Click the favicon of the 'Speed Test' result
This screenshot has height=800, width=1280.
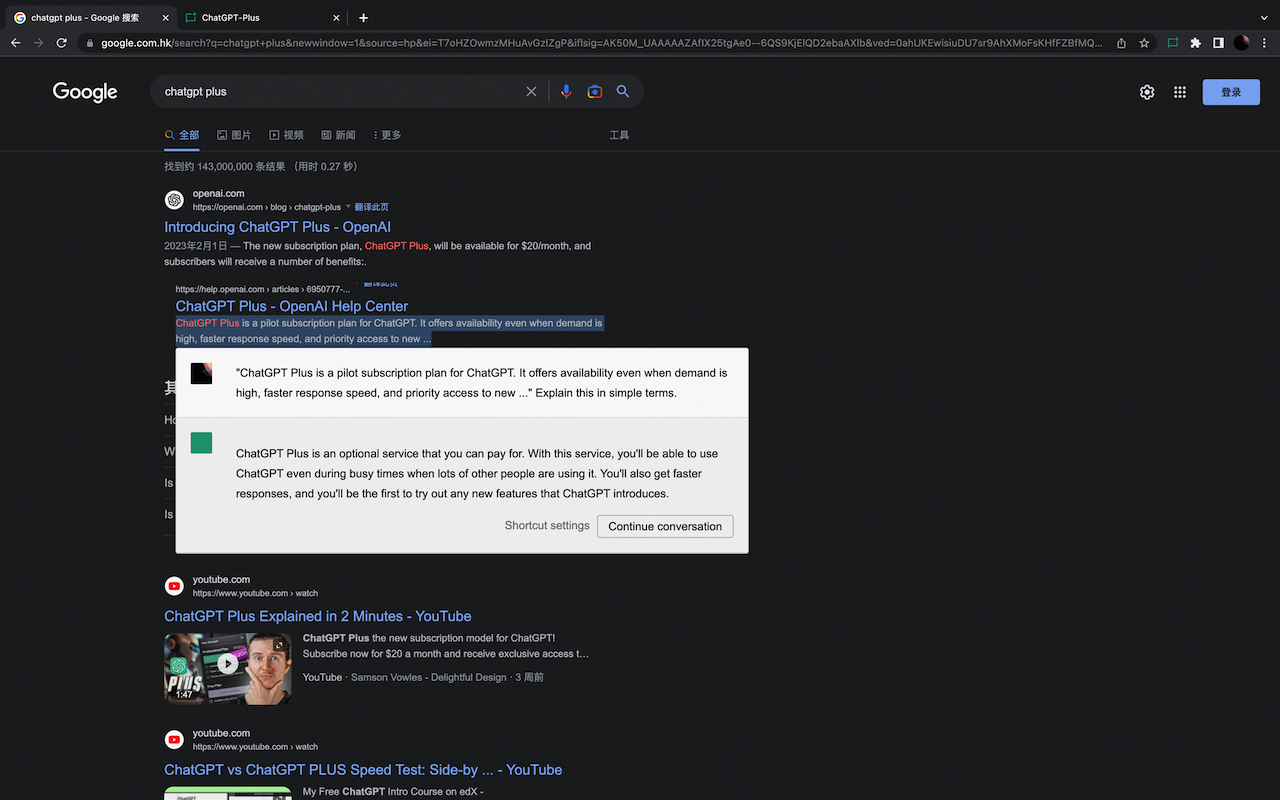tap(174, 740)
